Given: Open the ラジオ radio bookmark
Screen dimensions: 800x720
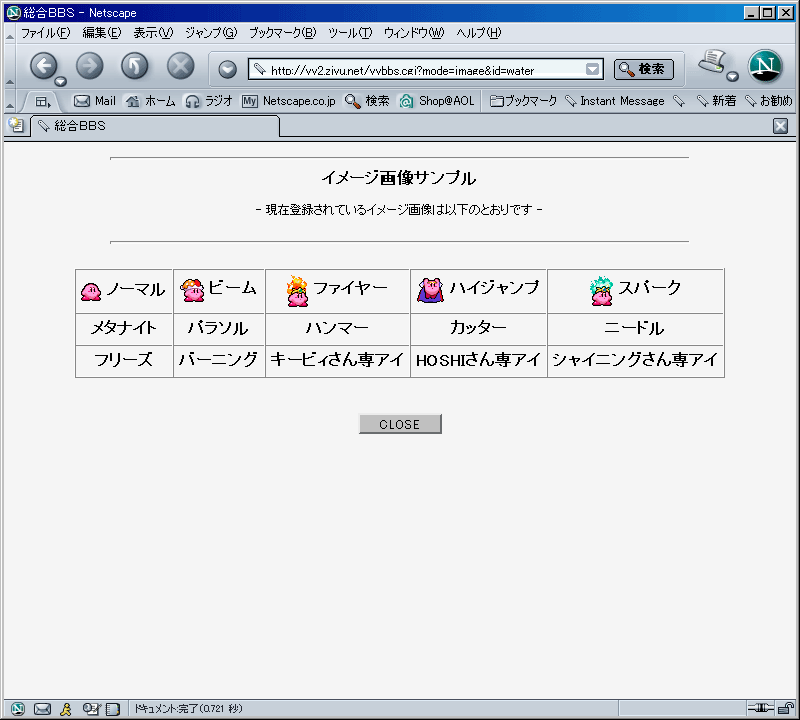Looking at the screenshot, I should click(x=209, y=101).
